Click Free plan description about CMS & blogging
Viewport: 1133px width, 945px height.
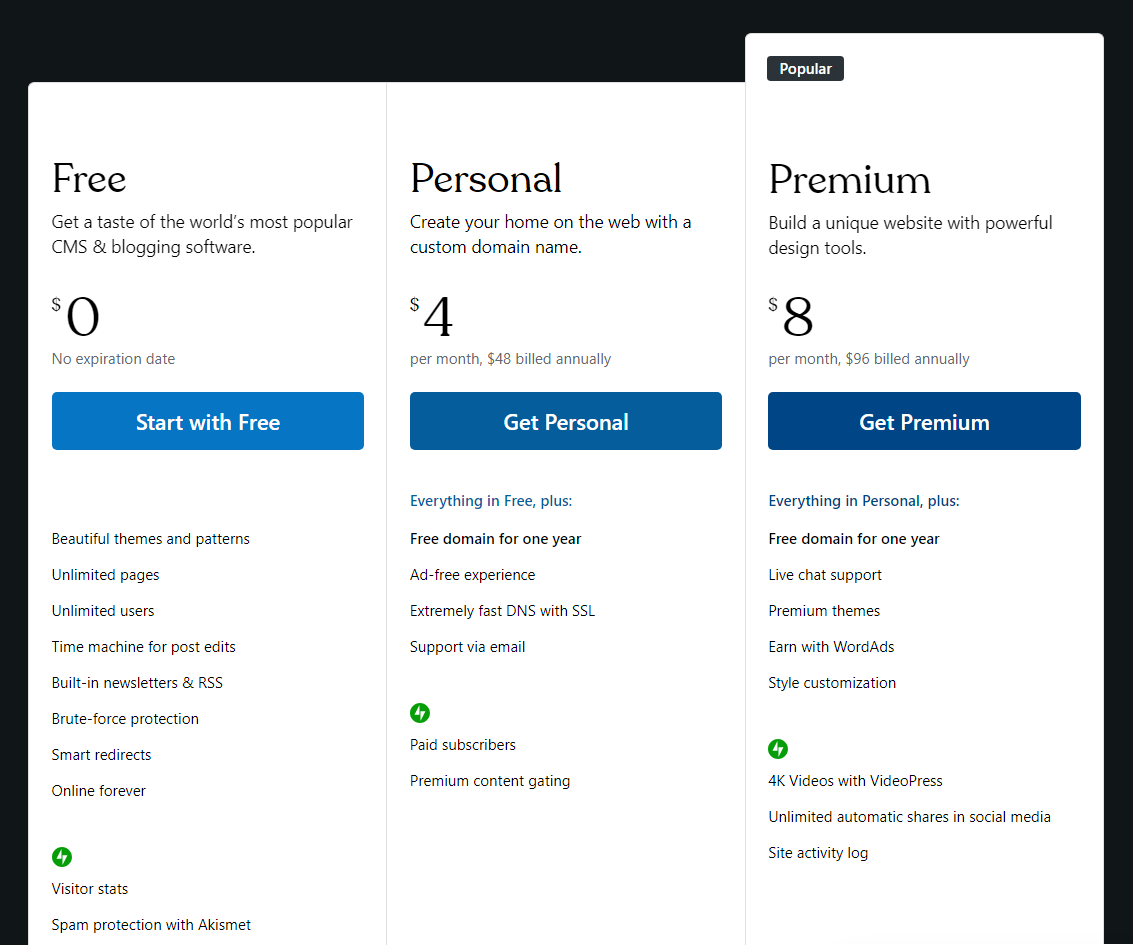[x=202, y=234]
